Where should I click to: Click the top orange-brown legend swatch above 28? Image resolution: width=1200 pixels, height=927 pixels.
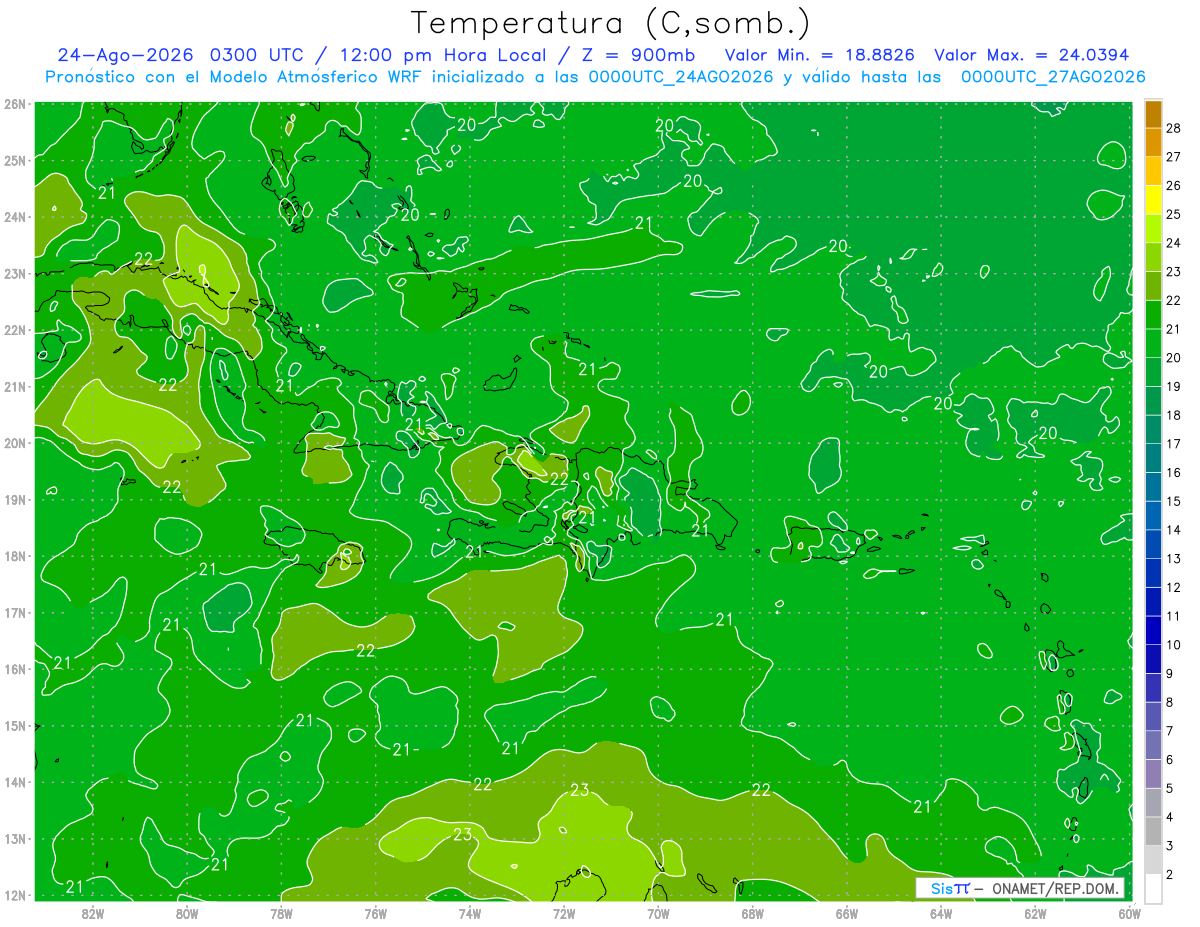click(1153, 114)
